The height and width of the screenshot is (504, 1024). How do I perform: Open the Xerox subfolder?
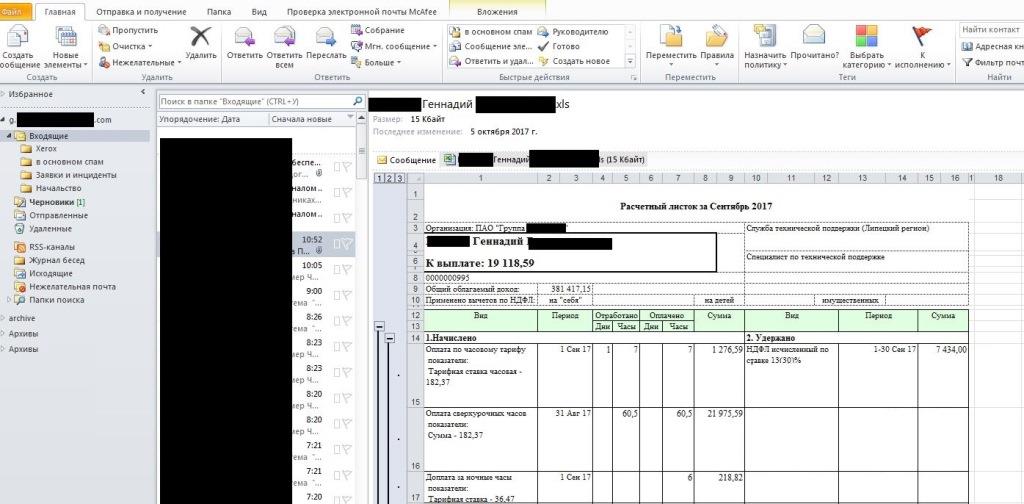(39, 149)
